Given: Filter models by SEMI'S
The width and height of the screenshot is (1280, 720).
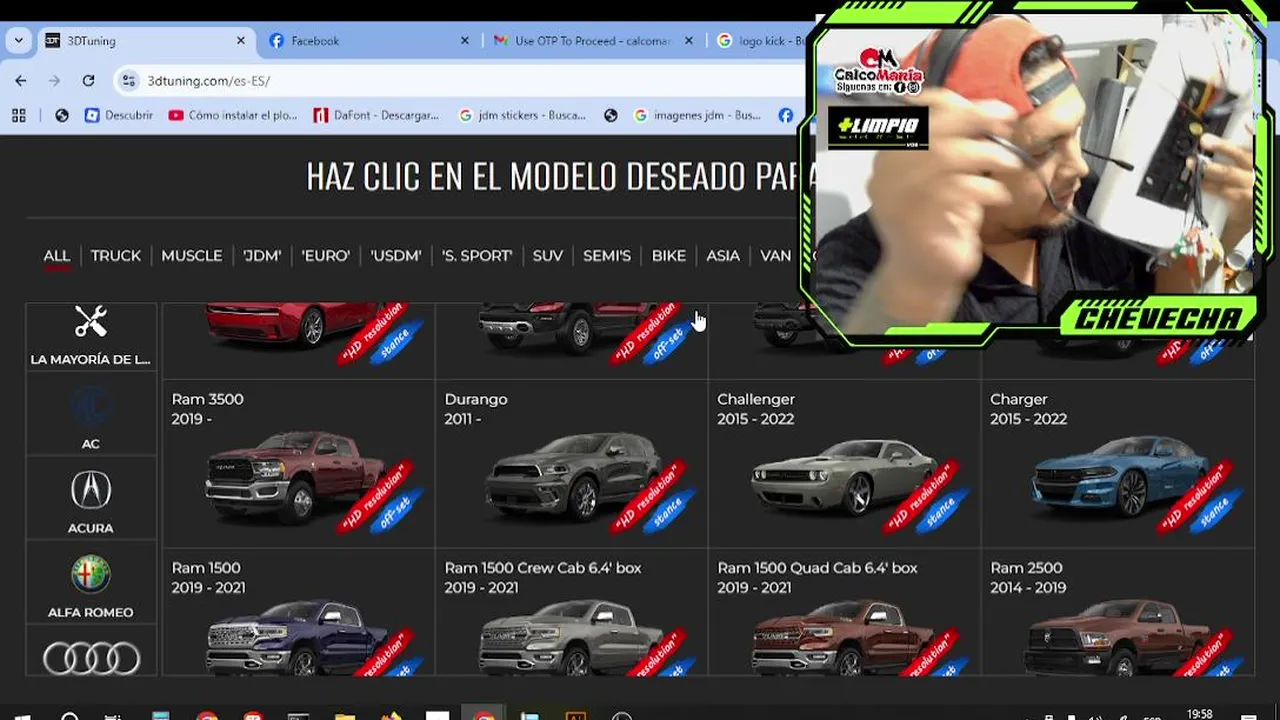Looking at the screenshot, I should 607,256.
